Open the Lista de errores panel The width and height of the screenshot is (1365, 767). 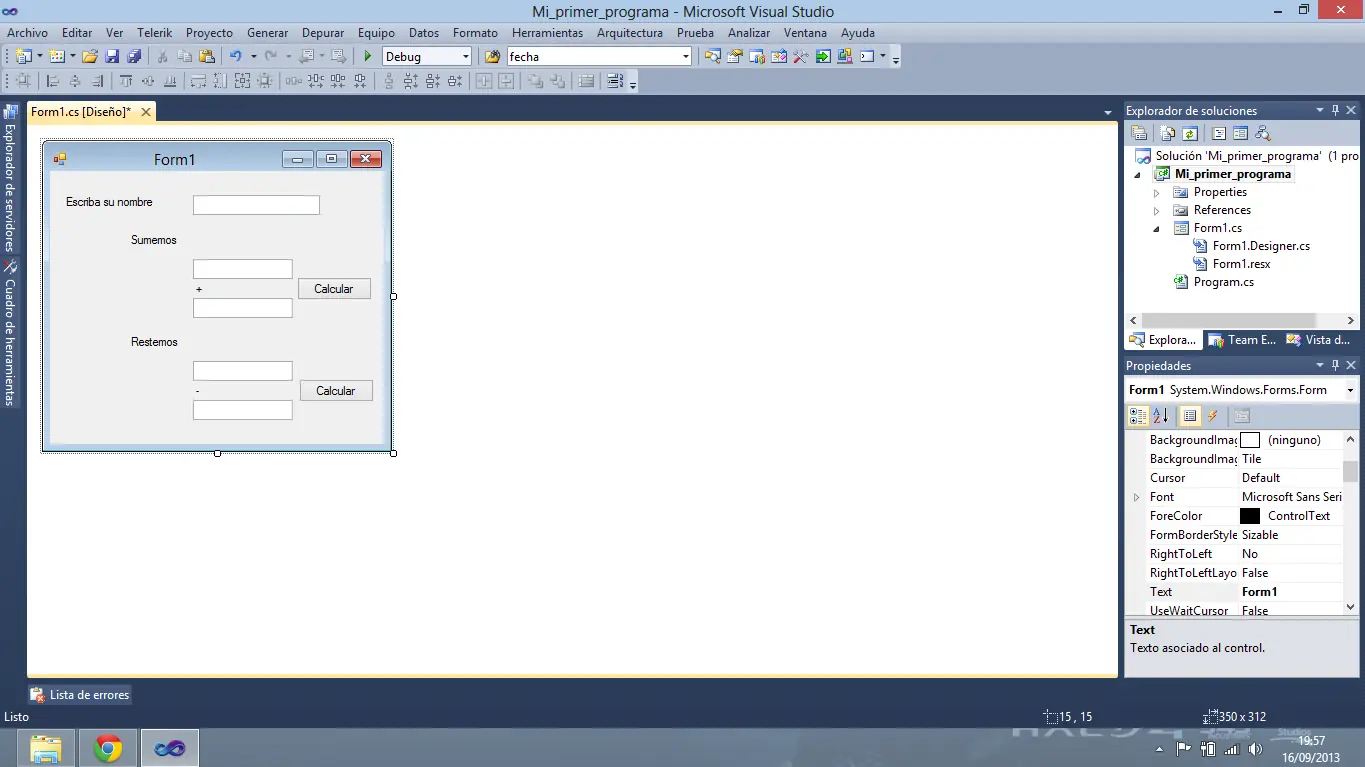(80, 695)
